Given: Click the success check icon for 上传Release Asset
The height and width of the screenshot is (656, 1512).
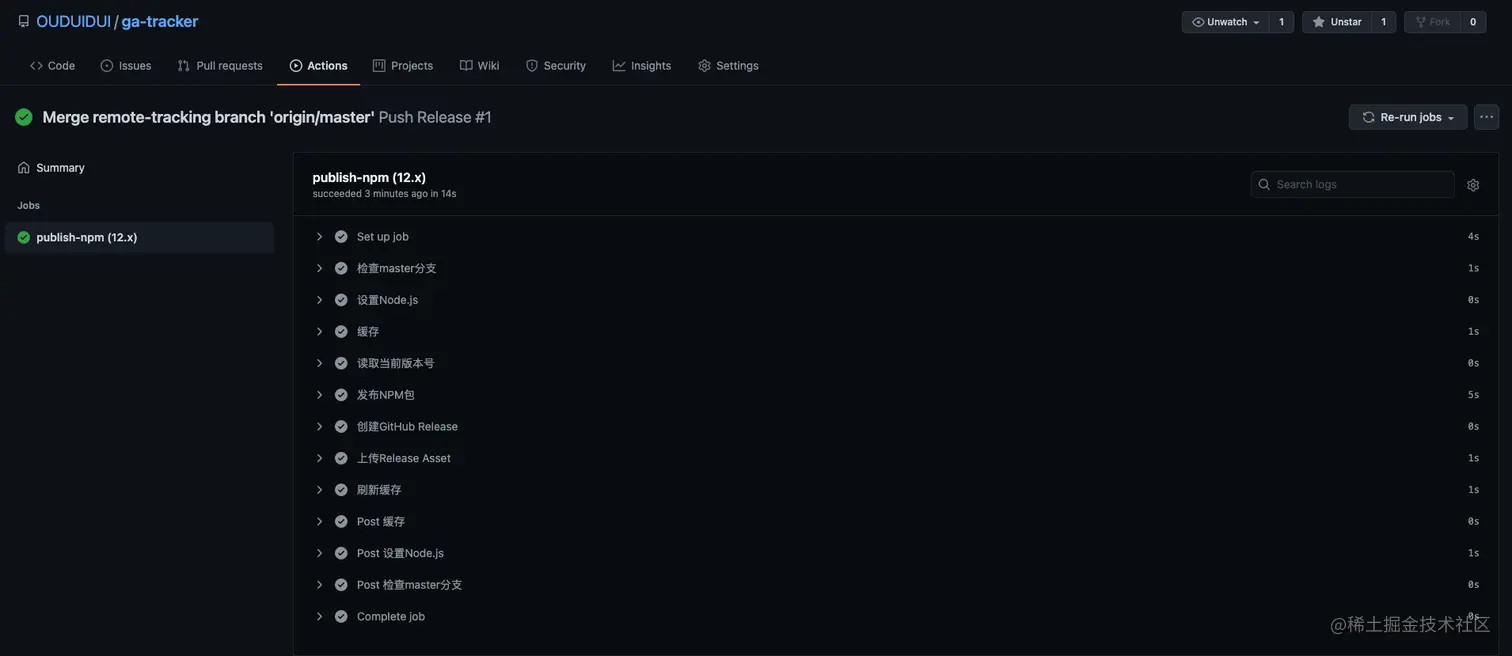Looking at the screenshot, I should (341, 458).
